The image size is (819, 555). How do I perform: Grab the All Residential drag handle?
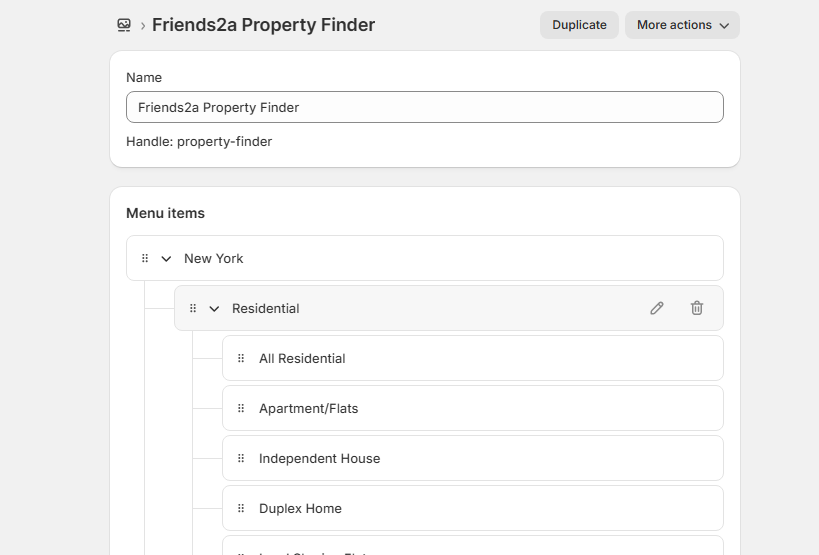tap(241, 358)
